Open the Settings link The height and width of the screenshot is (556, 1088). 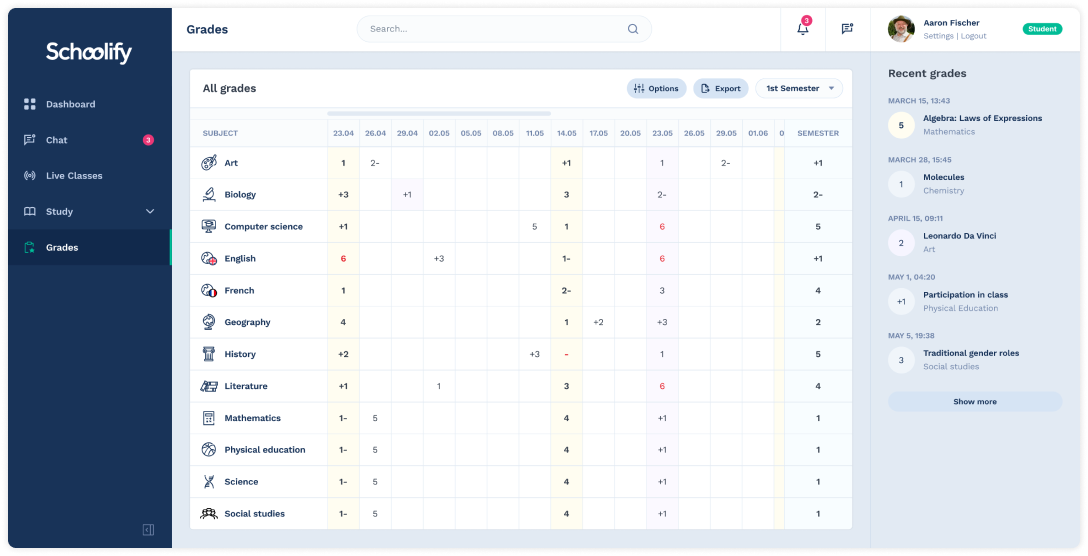(938, 36)
